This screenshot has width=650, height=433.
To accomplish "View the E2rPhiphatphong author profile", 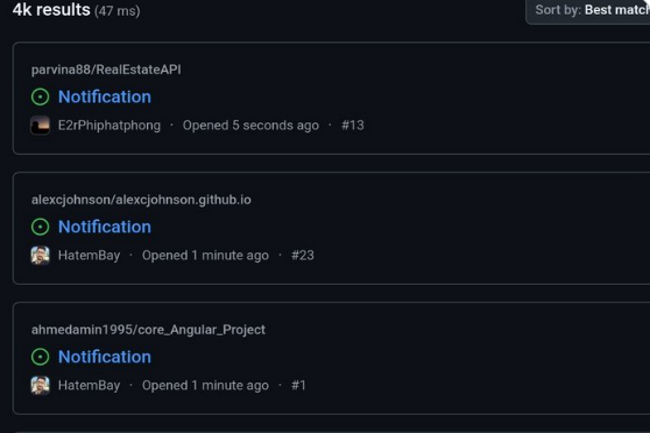I will (x=109, y=125).
